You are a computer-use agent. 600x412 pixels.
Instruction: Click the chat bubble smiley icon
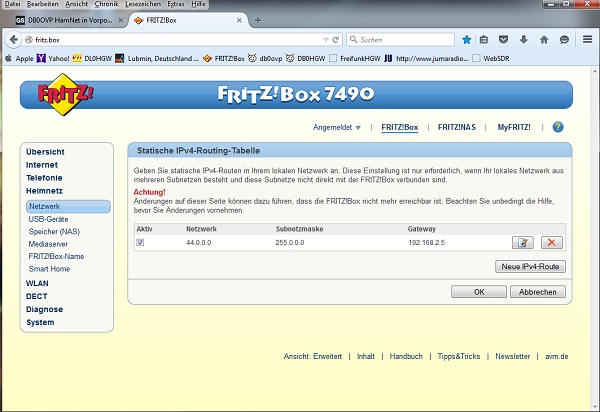coord(564,40)
